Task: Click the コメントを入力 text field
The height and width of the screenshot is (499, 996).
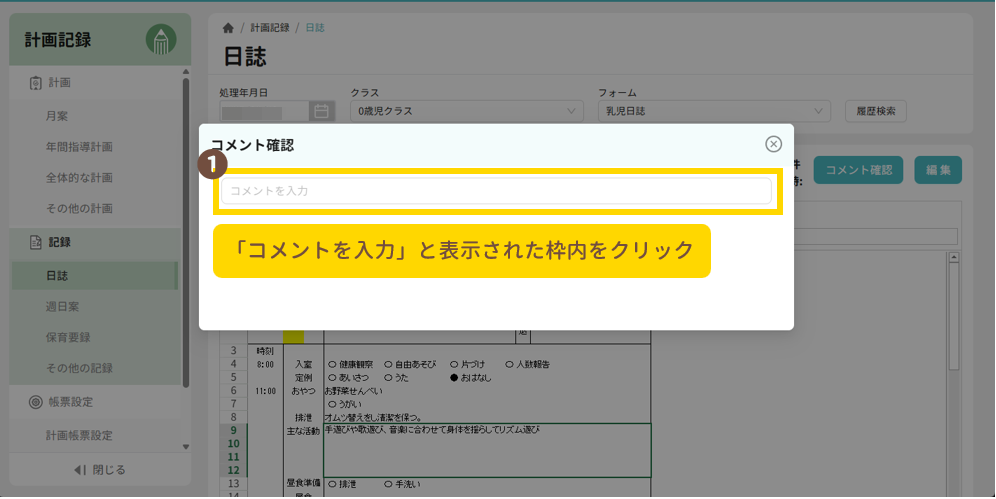Action: pyautogui.click(x=496, y=191)
